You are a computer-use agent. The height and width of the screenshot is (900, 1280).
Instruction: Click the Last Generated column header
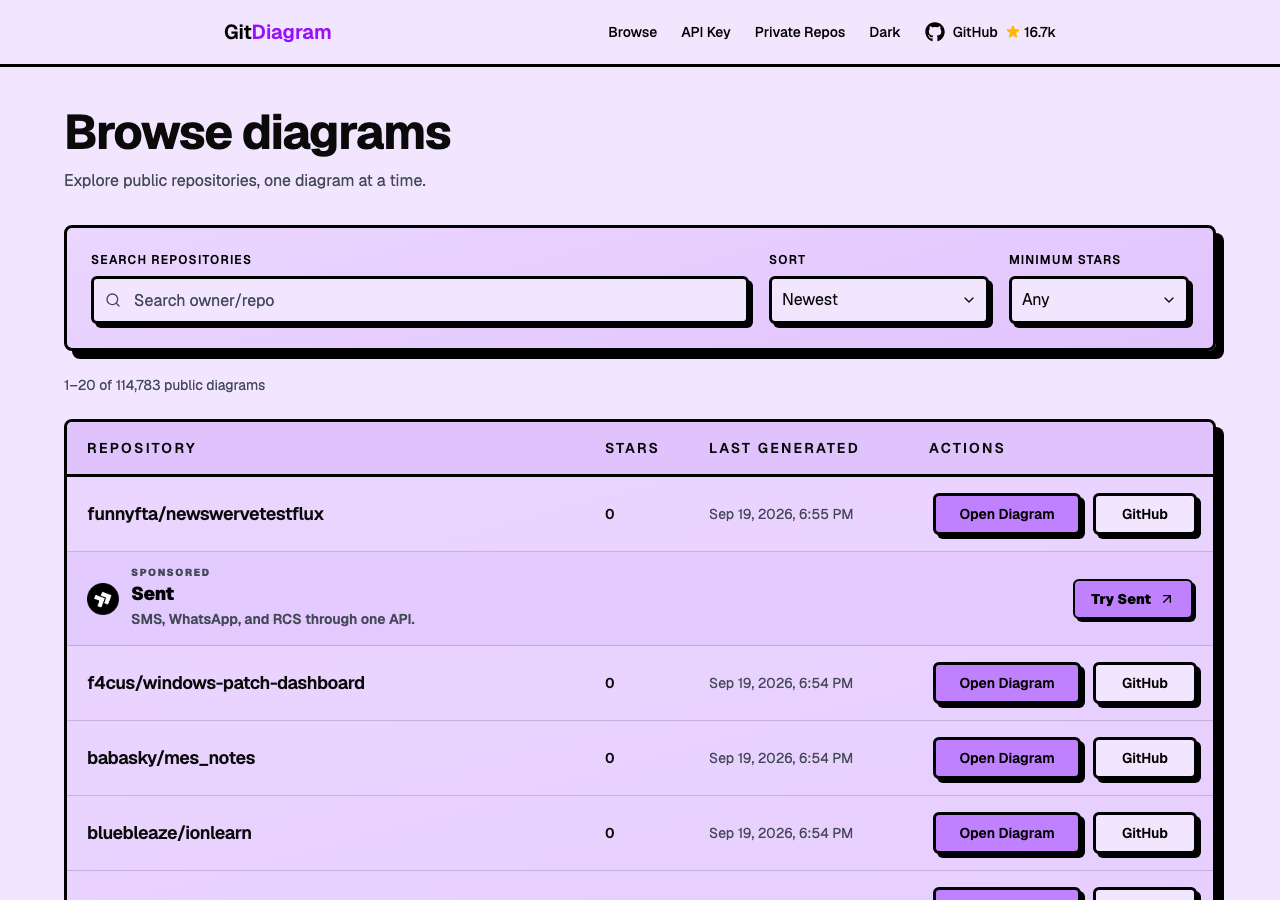coord(784,448)
